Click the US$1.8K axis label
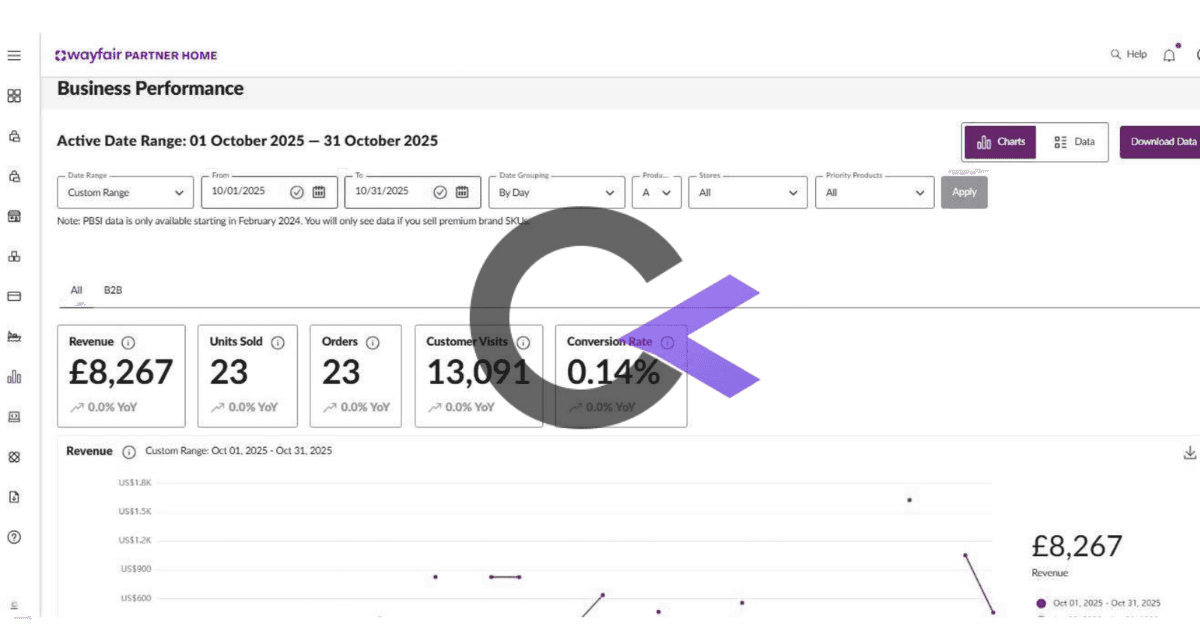Image resolution: width=1200 pixels, height=630 pixels. click(x=134, y=482)
